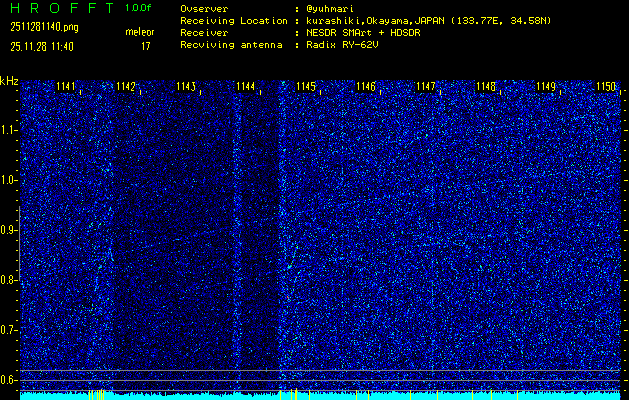The width and height of the screenshot is (629, 400).
Task: Click the 1145 time marker
Action: [x=306, y=87]
